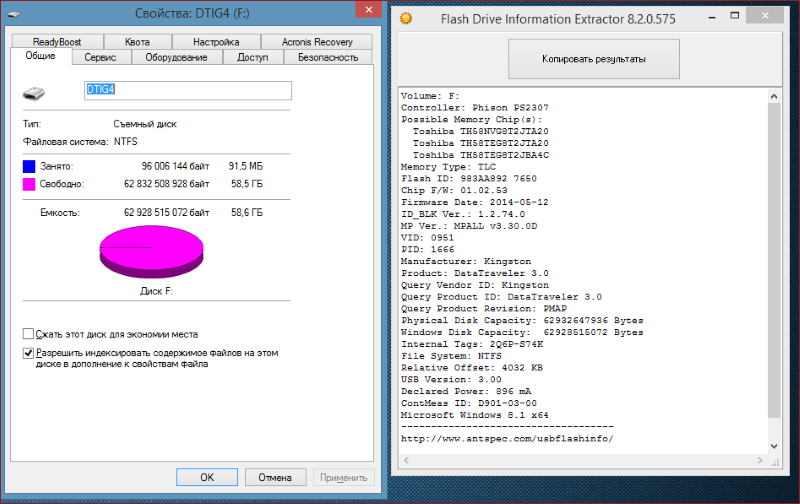Image resolution: width=800 pixels, height=504 pixels.
Task: Click the 'MP Ver.: MPALL v3.30.0D' line
Action: (x=469, y=226)
